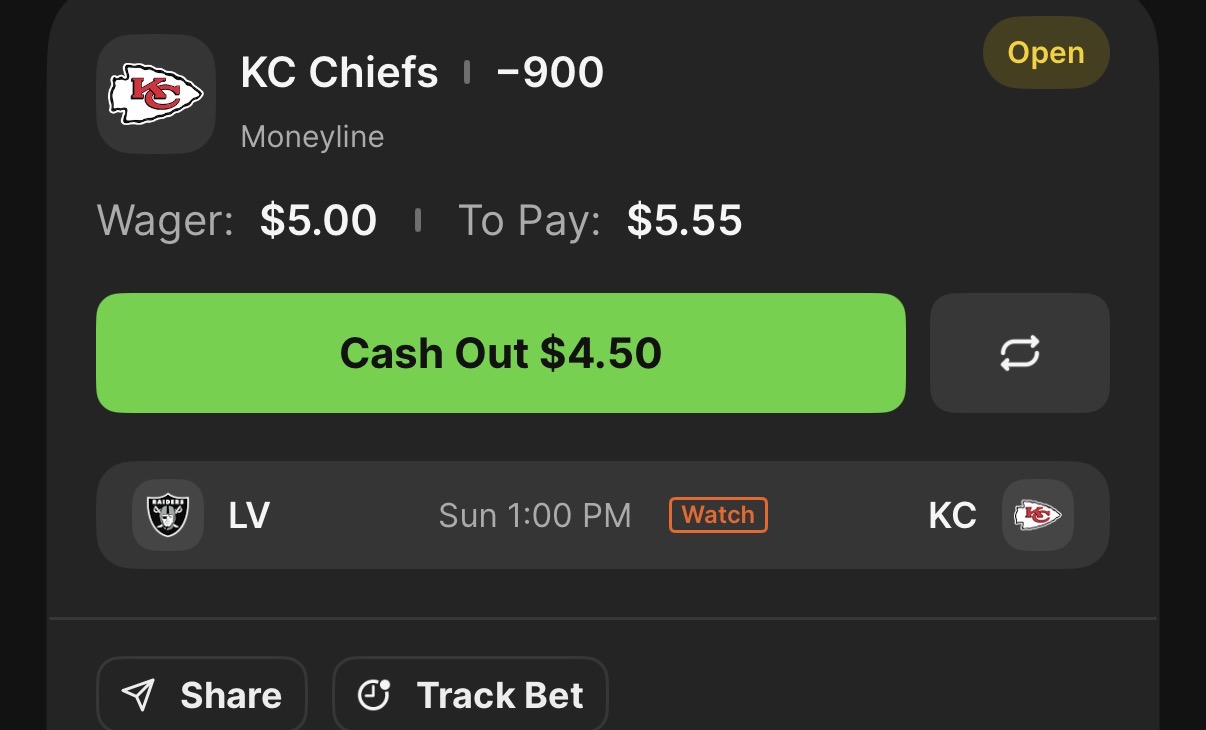Select the KC Chiefs team name
The height and width of the screenshot is (730, 1206).
coord(339,73)
